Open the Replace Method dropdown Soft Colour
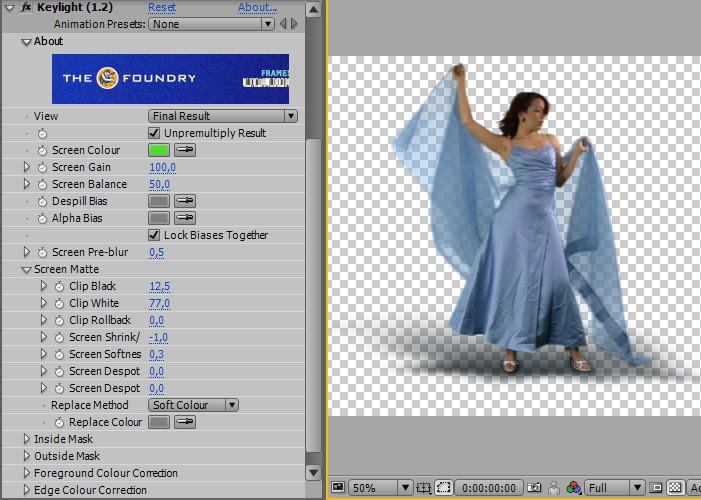 tap(193, 405)
